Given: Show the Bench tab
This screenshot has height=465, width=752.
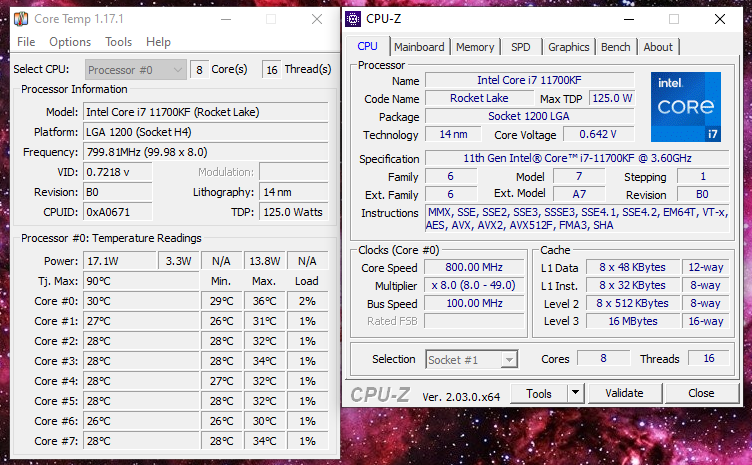Looking at the screenshot, I should (615, 47).
